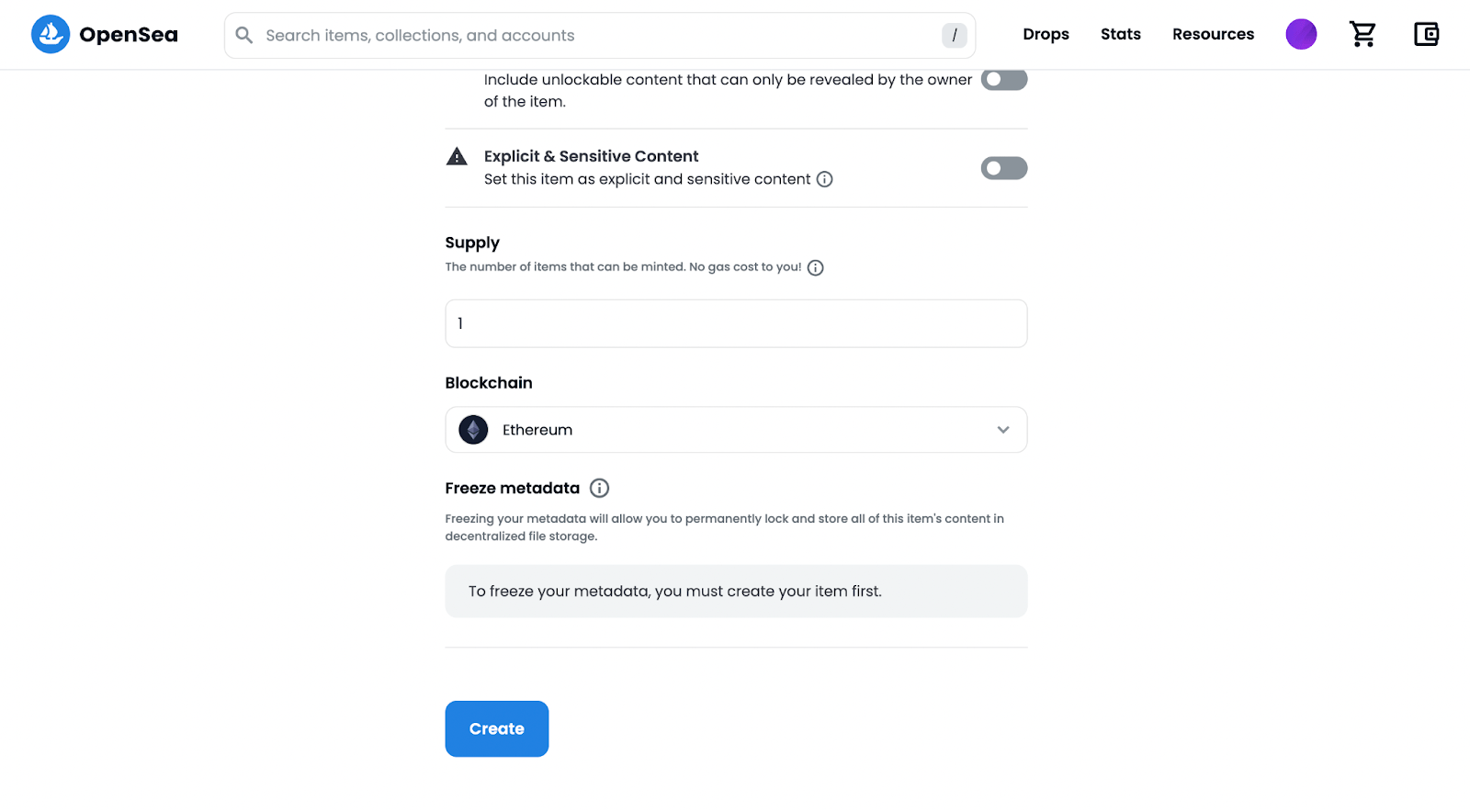This screenshot has width=1470, height=812.
Task: Click the OpenSea ship logo icon
Action: coord(51,35)
